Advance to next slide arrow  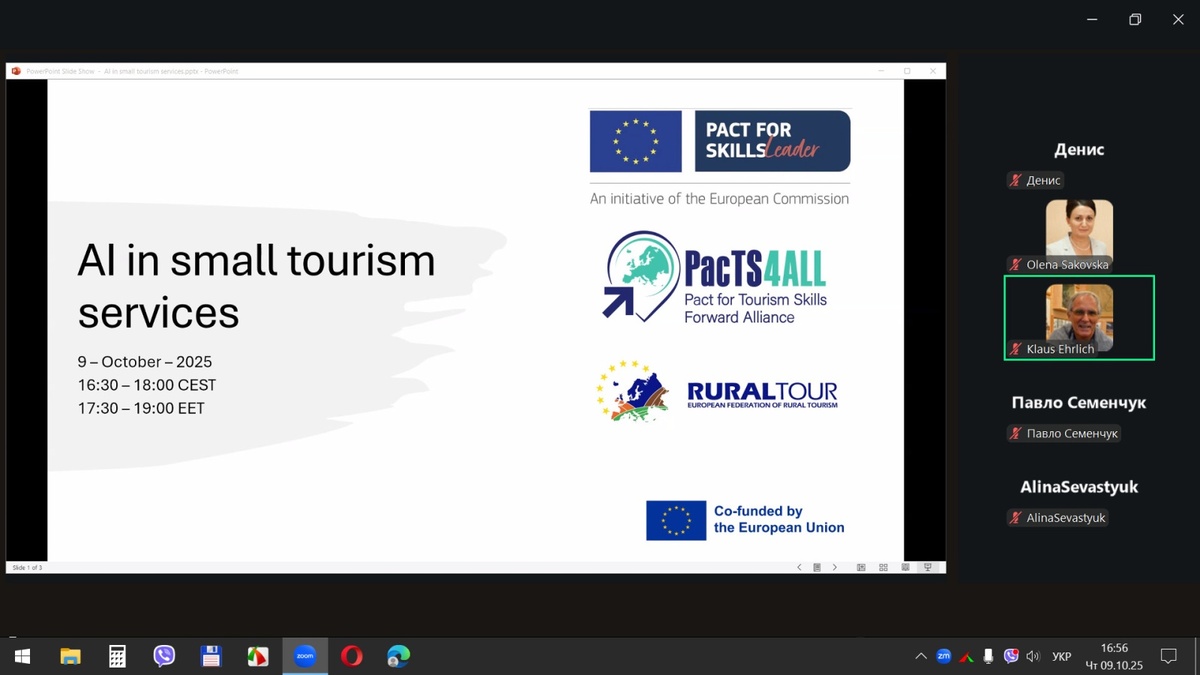pos(835,567)
